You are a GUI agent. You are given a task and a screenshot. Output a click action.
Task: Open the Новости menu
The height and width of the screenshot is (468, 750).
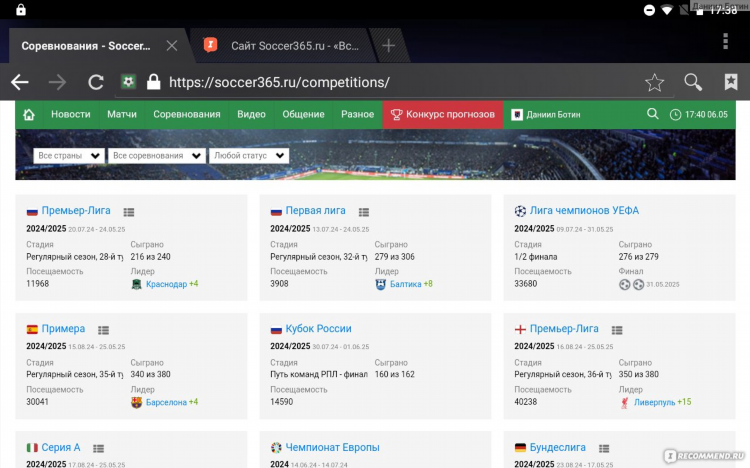click(x=71, y=114)
